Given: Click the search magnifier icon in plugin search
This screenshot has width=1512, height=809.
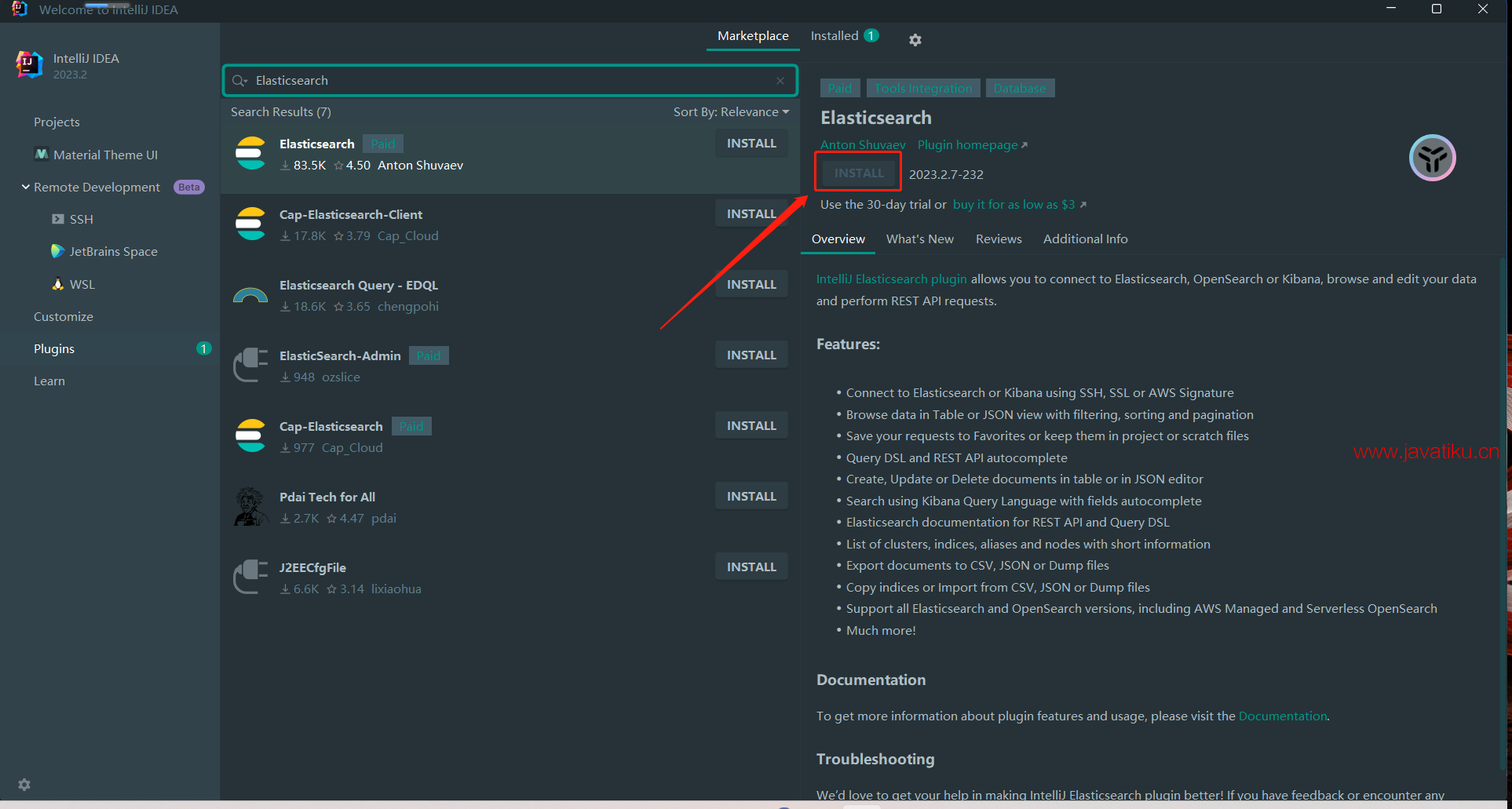Looking at the screenshot, I should pos(239,81).
